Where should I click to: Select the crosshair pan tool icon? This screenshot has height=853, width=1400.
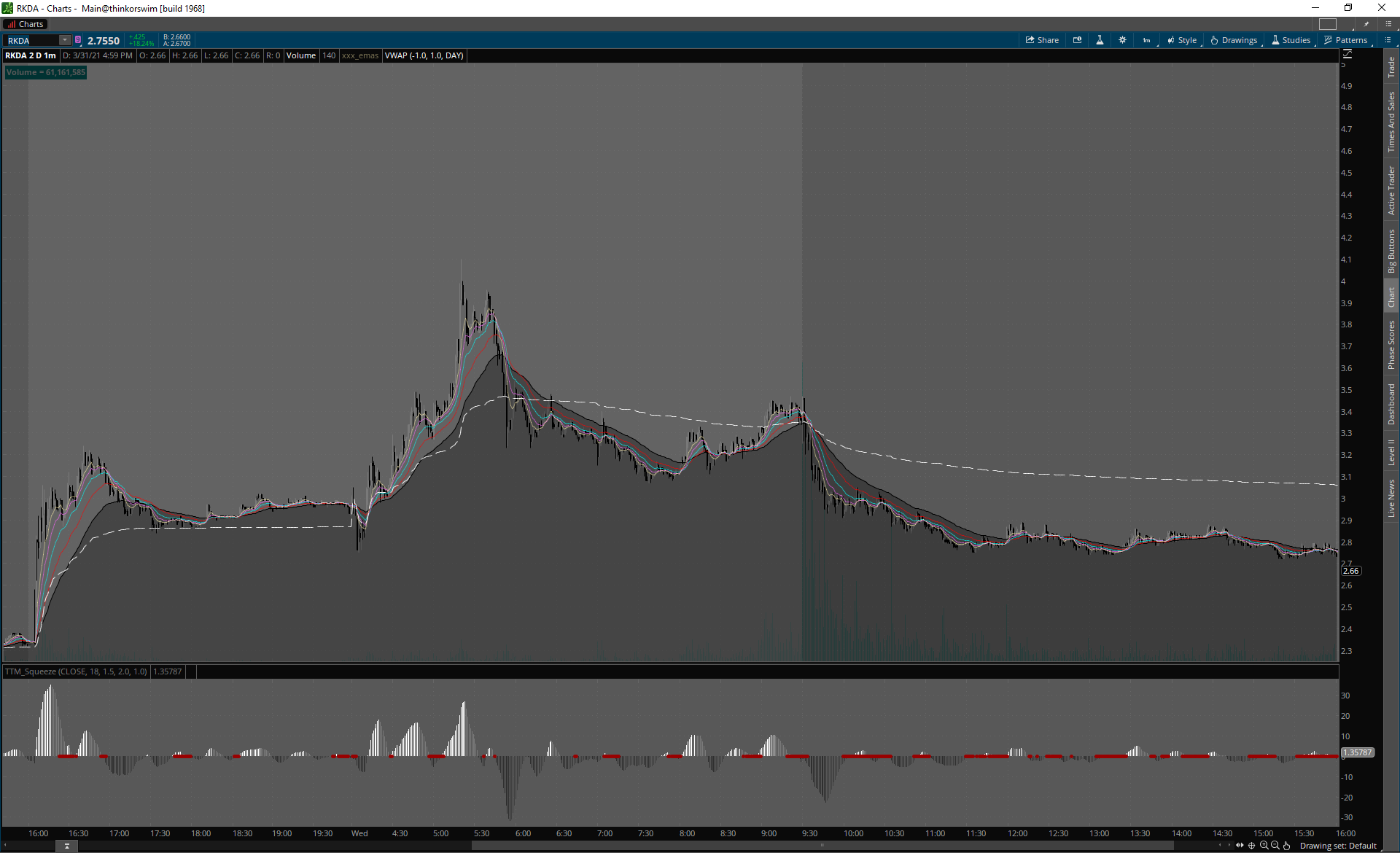click(1251, 846)
